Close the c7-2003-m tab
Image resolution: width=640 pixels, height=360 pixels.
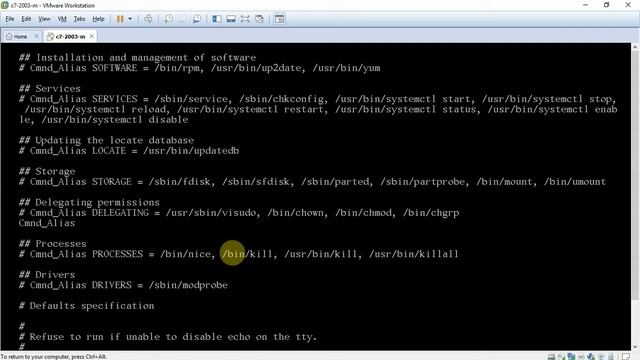point(92,36)
